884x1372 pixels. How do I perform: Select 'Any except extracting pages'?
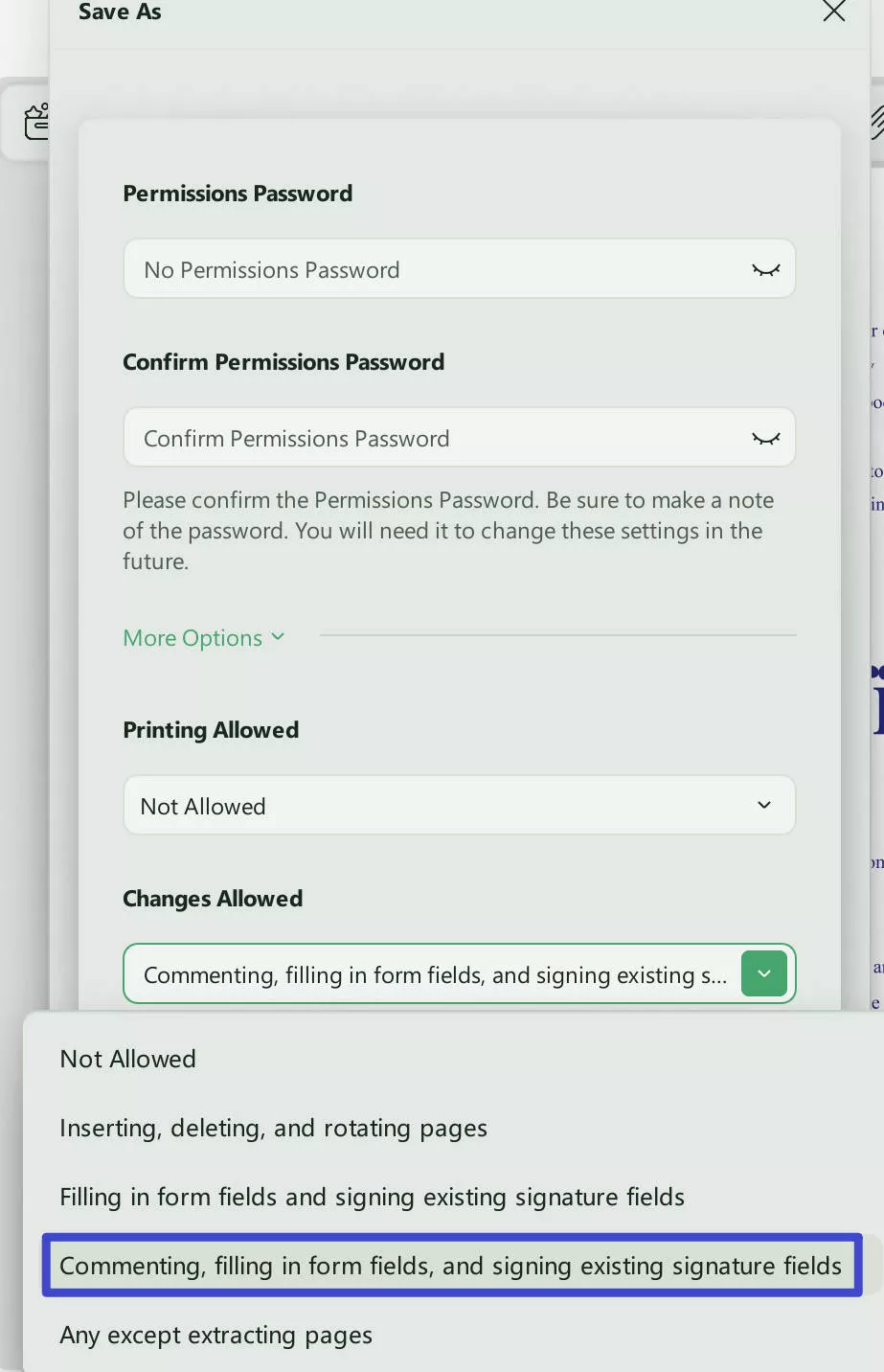215,1335
